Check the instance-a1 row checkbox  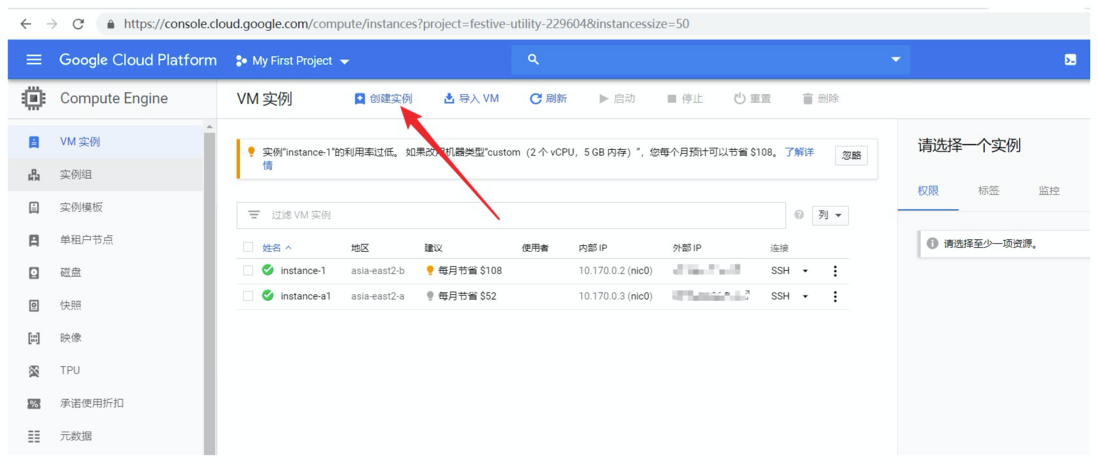[248, 296]
